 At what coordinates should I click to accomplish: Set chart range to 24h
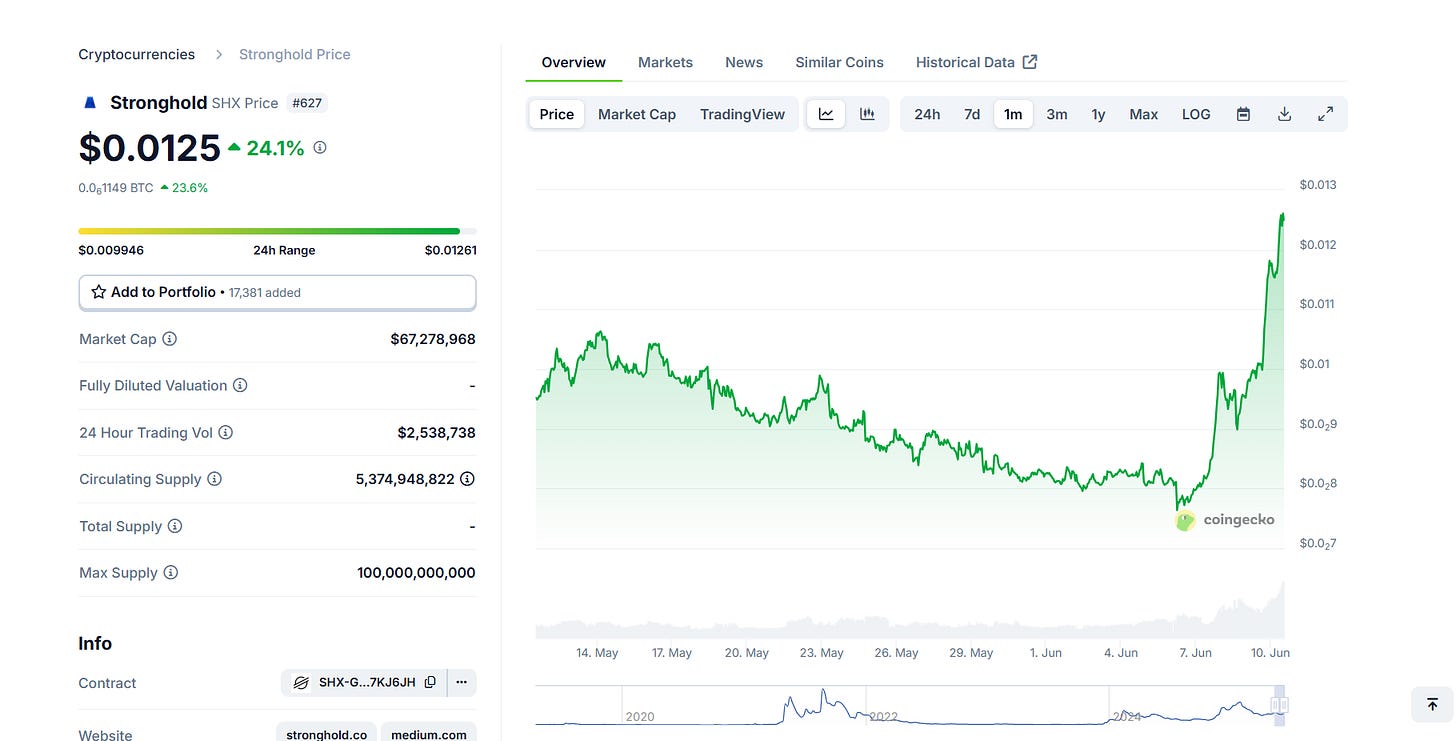[927, 114]
